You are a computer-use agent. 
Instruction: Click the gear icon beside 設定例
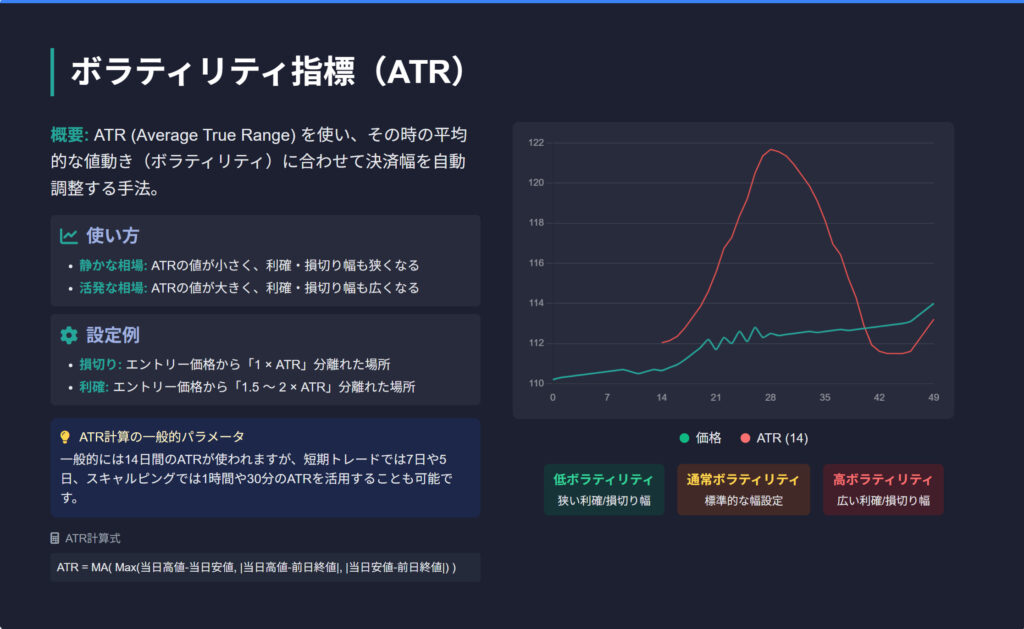click(x=69, y=336)
